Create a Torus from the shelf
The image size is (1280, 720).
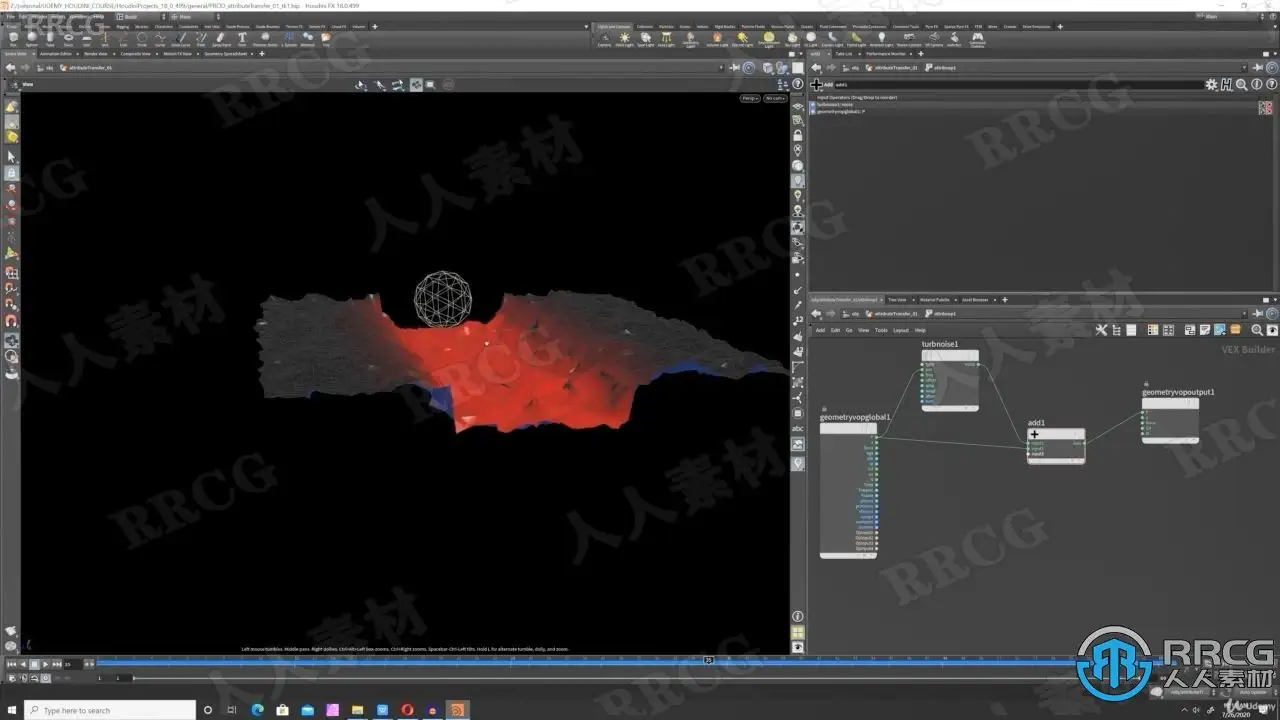pos(68,39)
